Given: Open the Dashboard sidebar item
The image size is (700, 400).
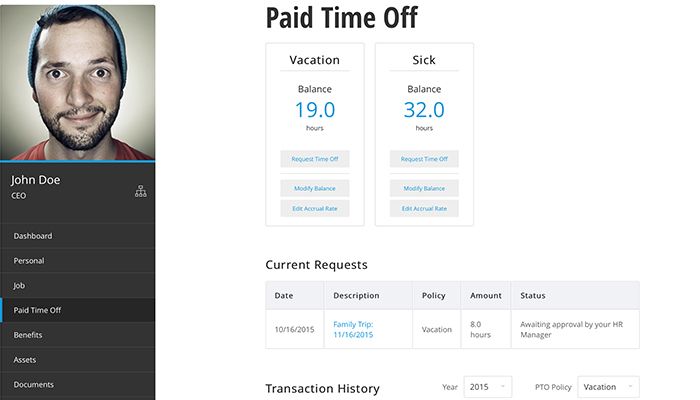Looking at the screenshot, I should pos(33,236).
